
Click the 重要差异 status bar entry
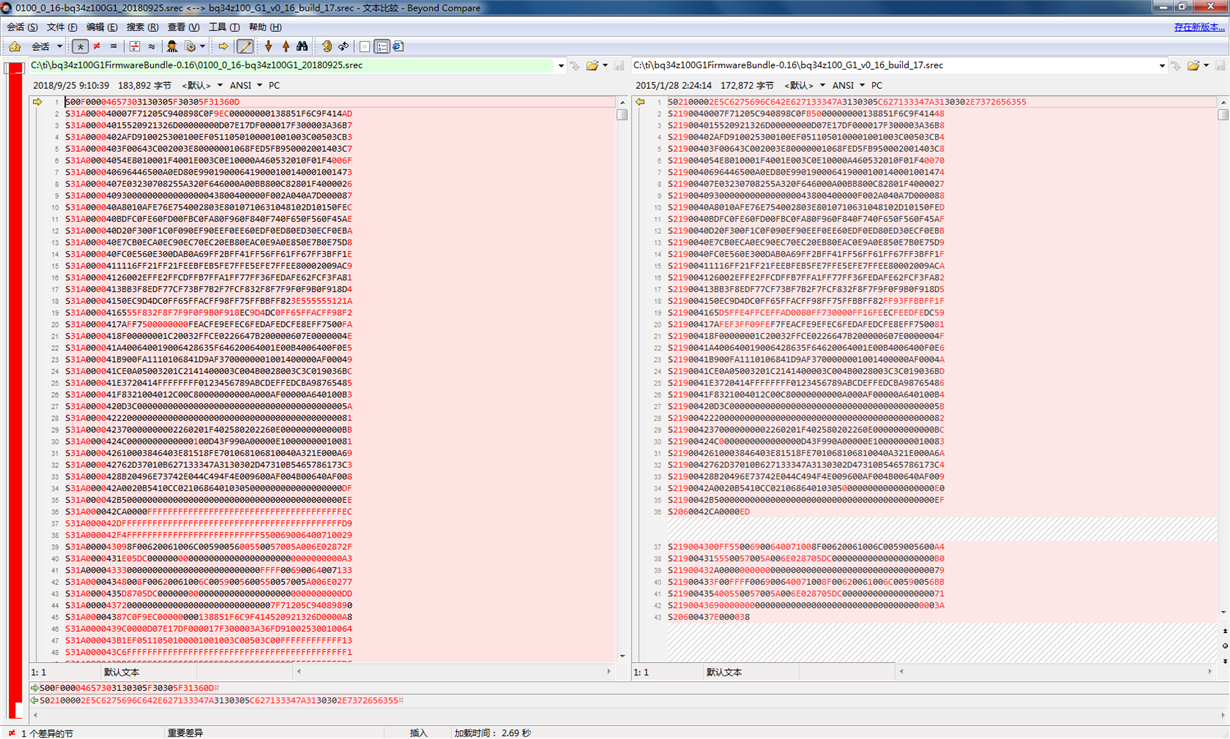point(186,733)
